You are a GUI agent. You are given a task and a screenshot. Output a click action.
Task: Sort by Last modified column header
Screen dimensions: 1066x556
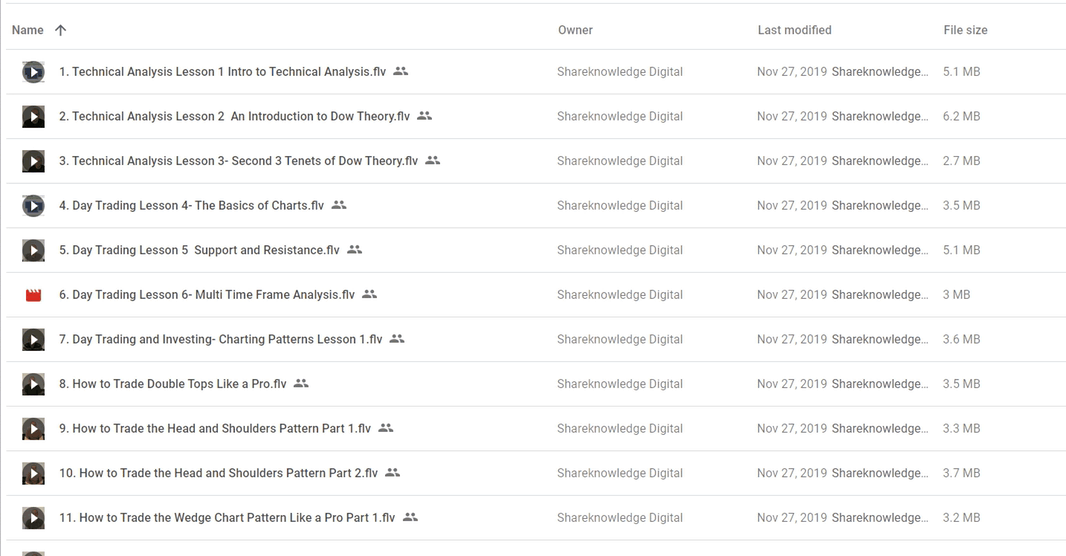[794, 30]
